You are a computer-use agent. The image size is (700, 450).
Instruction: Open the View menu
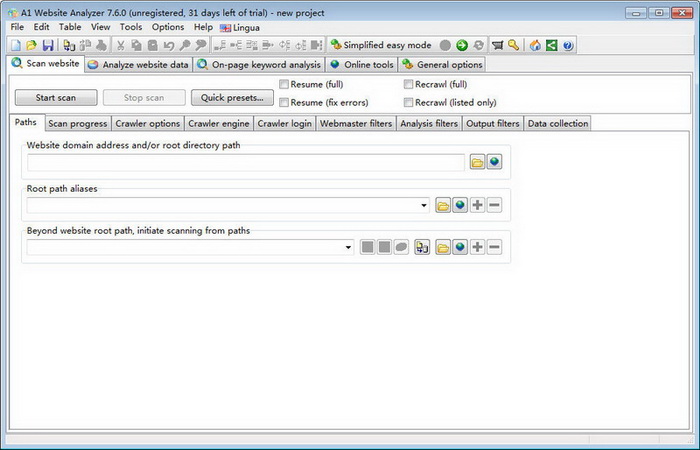pos(100,27)
